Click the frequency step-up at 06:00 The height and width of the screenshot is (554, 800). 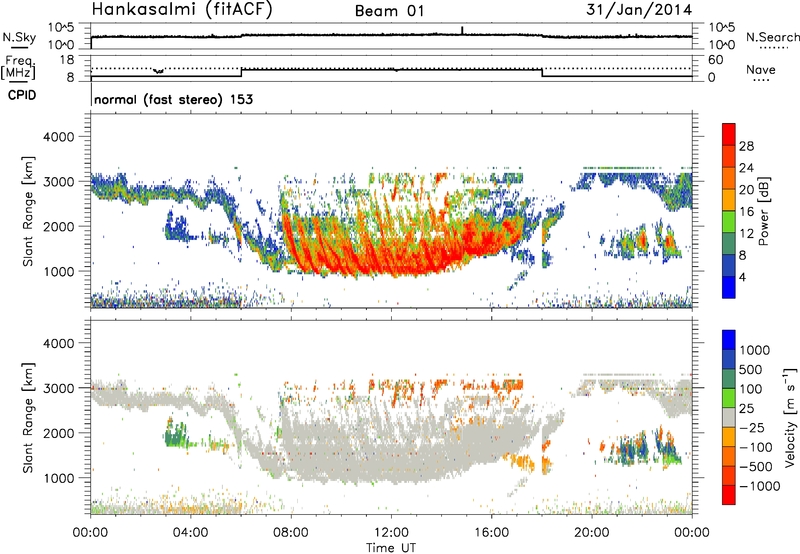click(x=242, y=72)
